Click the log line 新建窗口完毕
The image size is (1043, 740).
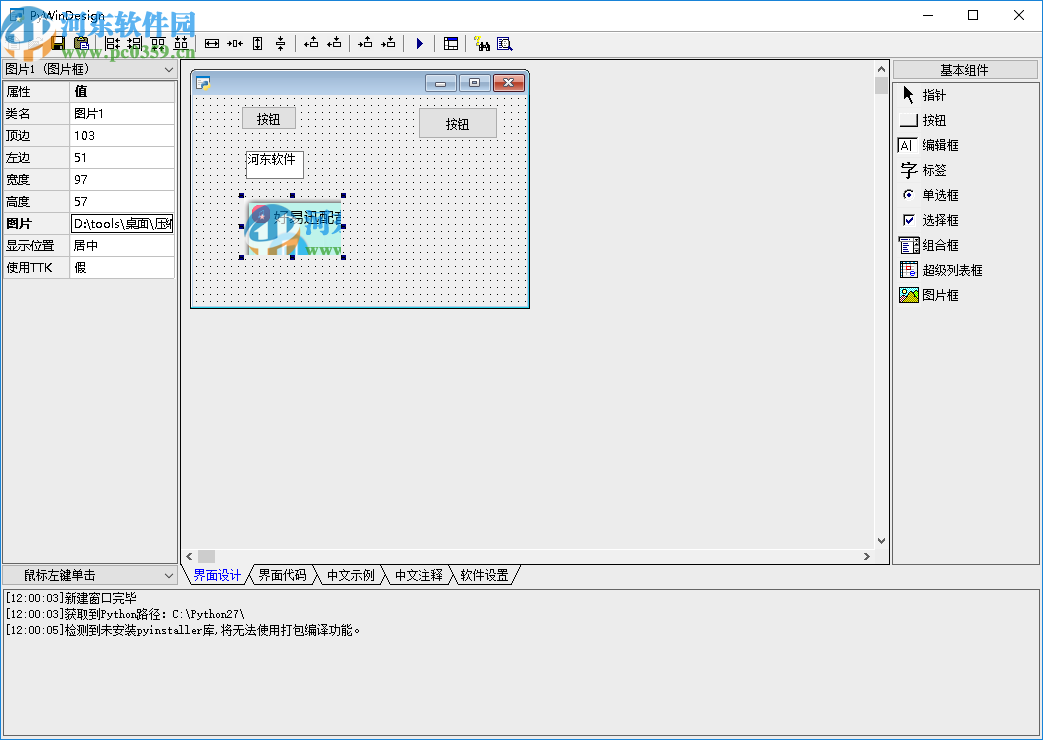(x=71, y=598)
